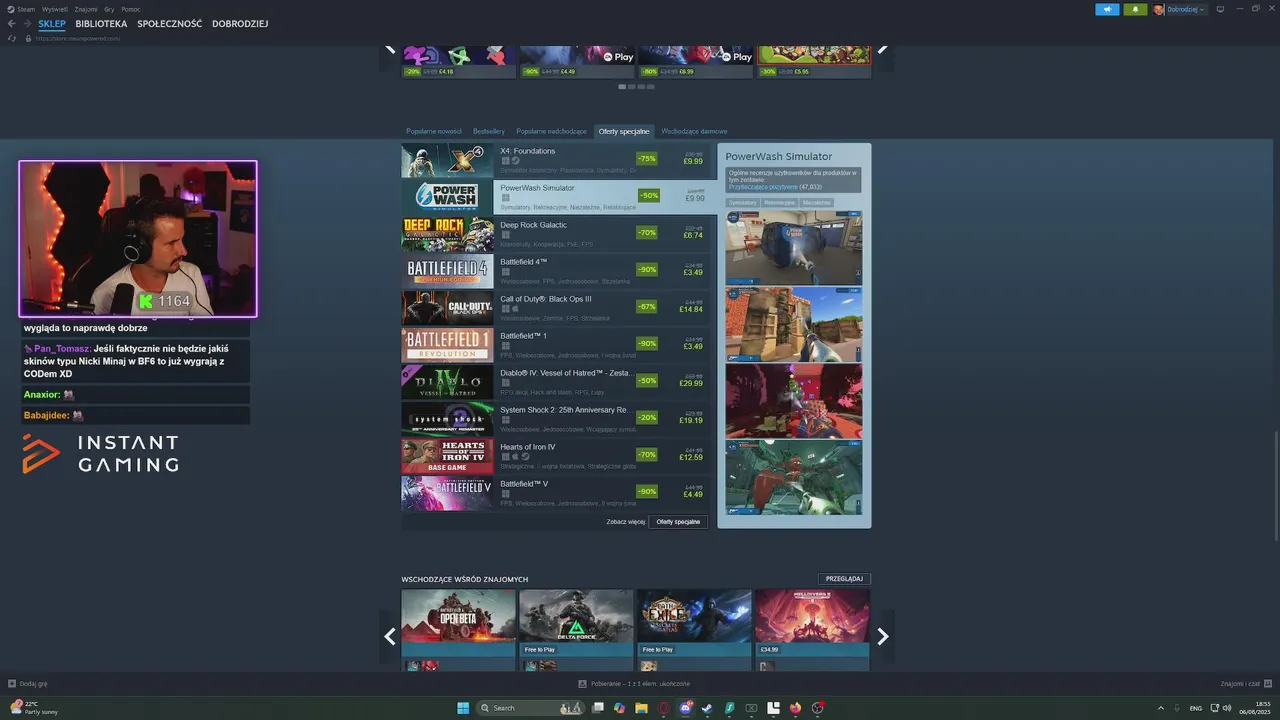Open the downloads status Pobieranie bar
Screen dimensions: 1280x720
click(x=634, y=684)
